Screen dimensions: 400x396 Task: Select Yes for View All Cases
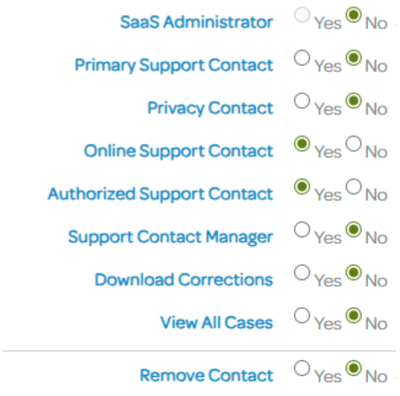click(302, 315)
